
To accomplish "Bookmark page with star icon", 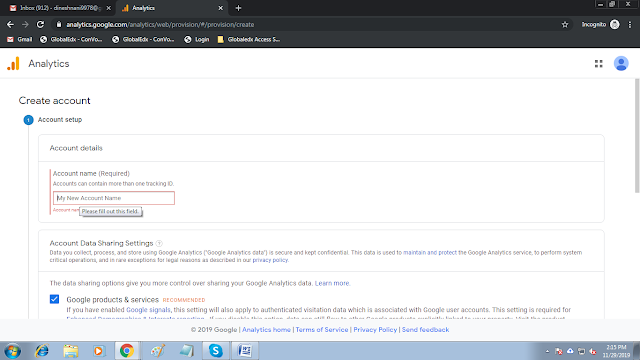I will (564, 24).
